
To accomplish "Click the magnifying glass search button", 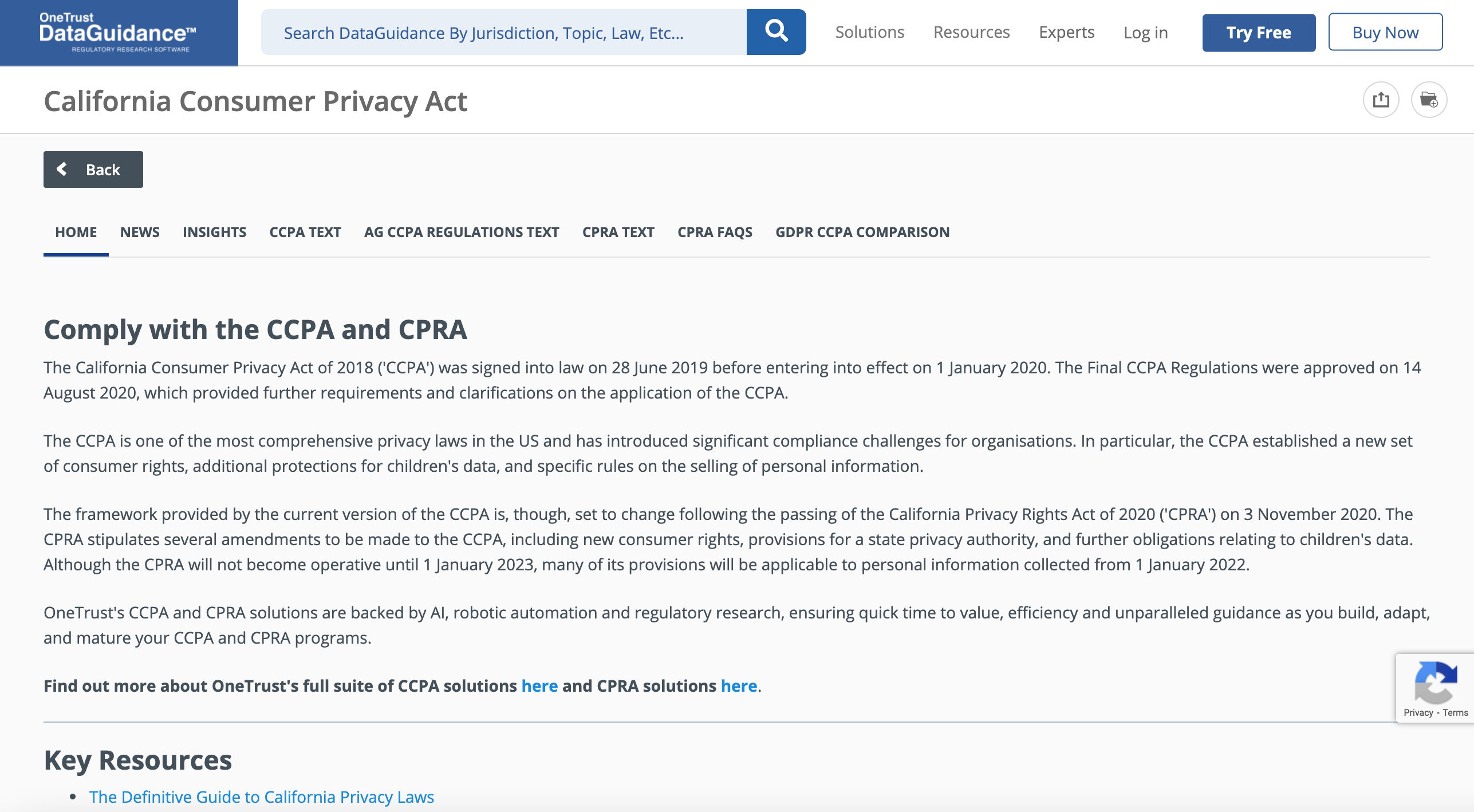I will pos(776,32).
